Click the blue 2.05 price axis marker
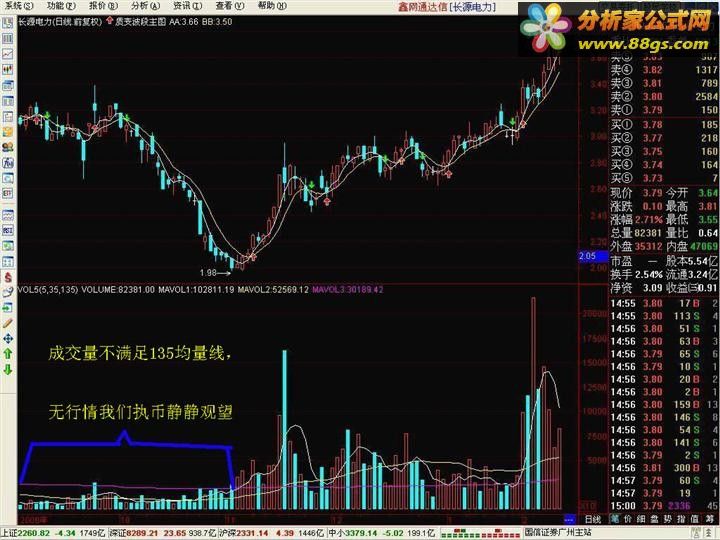The width and height of the screenshot is (720, 540). point(592,256)
